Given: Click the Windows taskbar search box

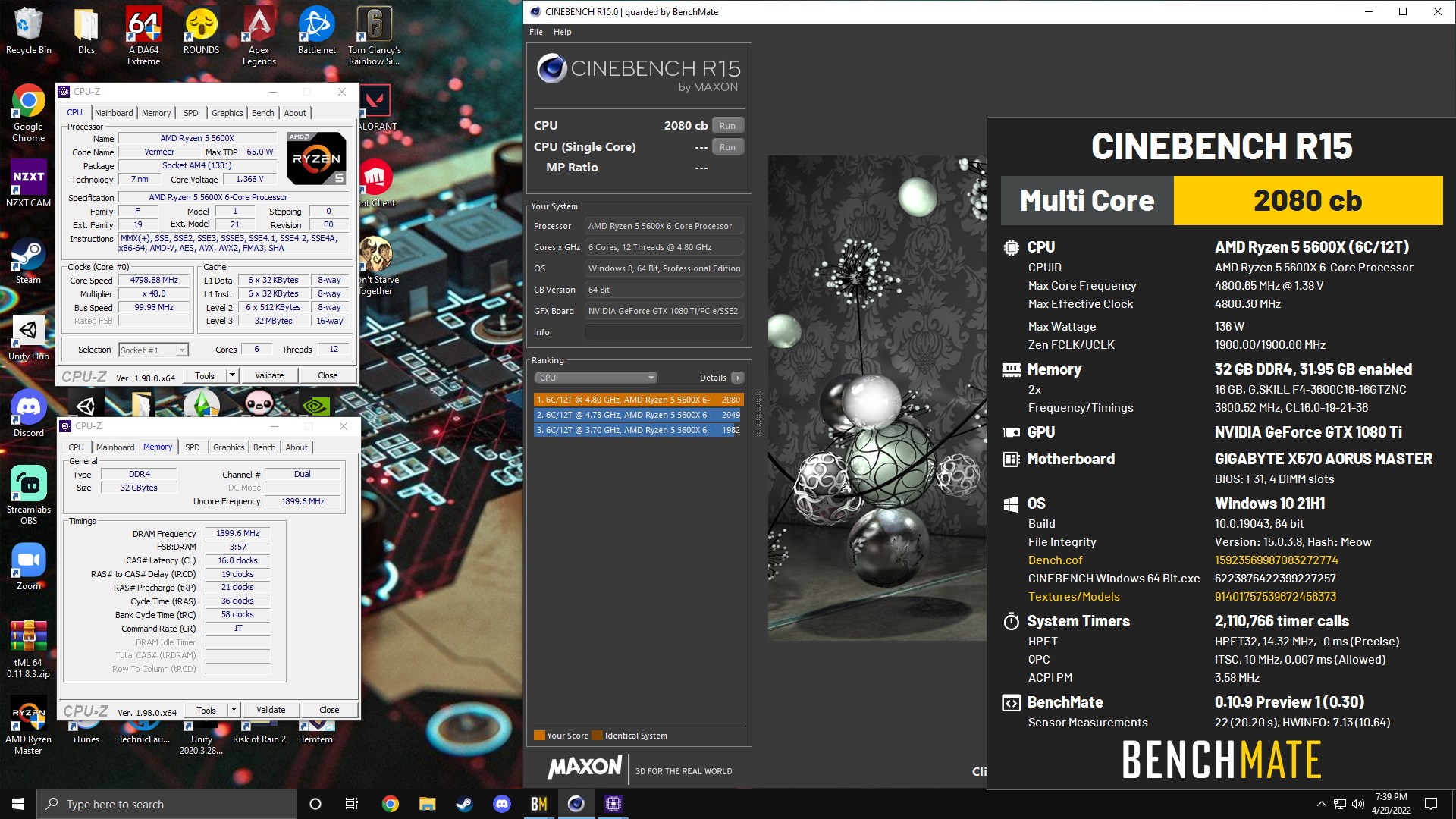Looking at the screenshot, I should coord(167,804).
